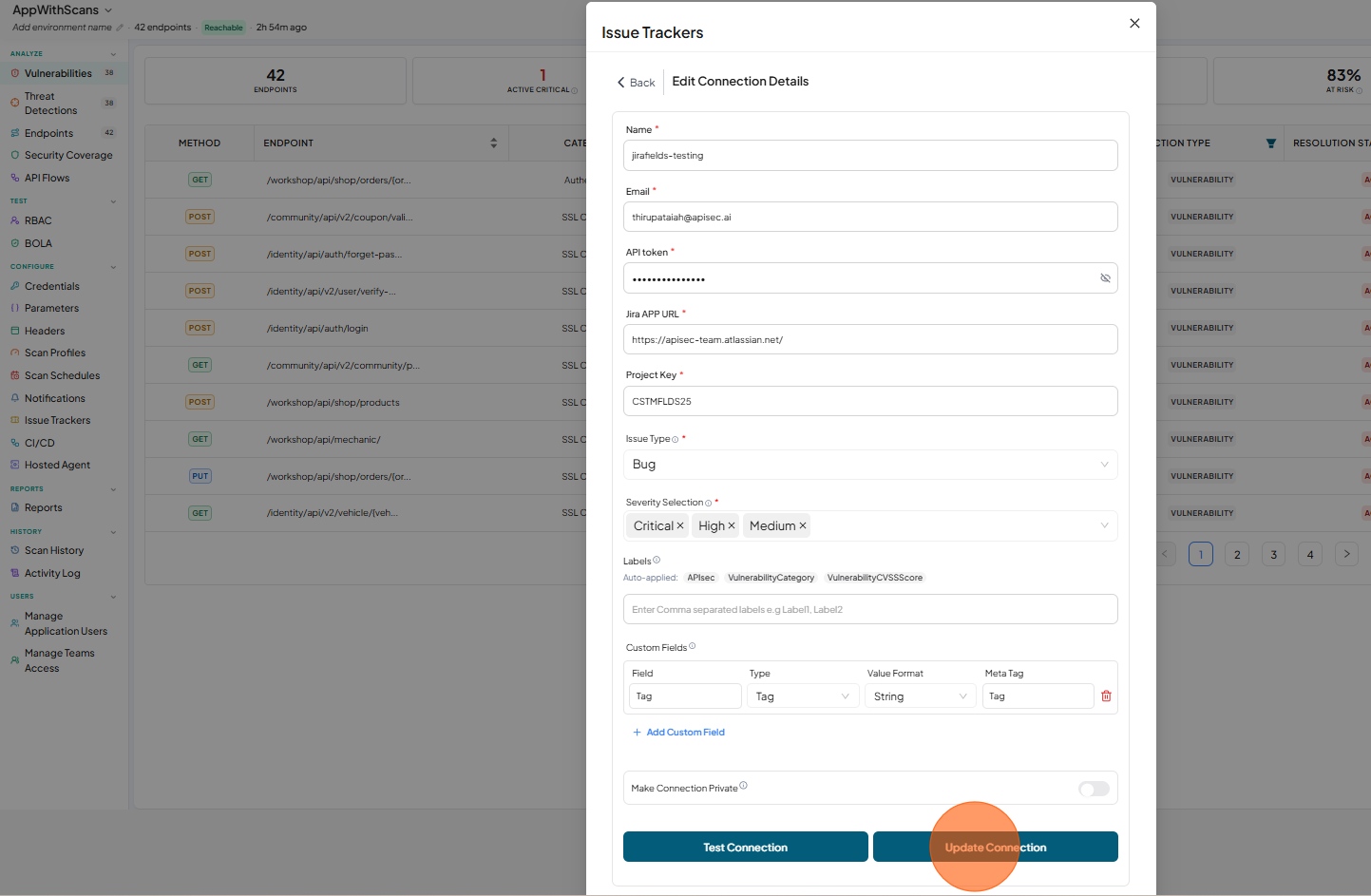This screenshot has height=896, width=1371.
Task: Toggle Make Connection Private switch
Action: tap(1094, 789)
